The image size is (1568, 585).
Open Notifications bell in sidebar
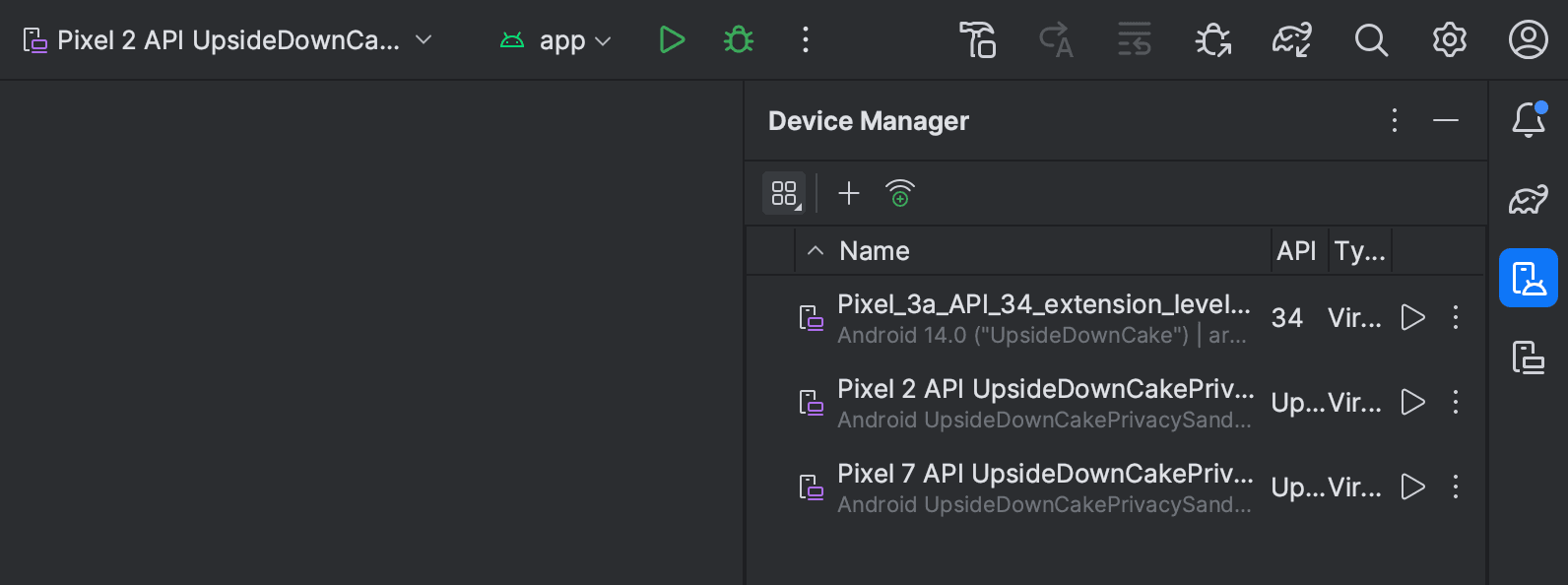pyautogui.click(x=1529, y=120)
